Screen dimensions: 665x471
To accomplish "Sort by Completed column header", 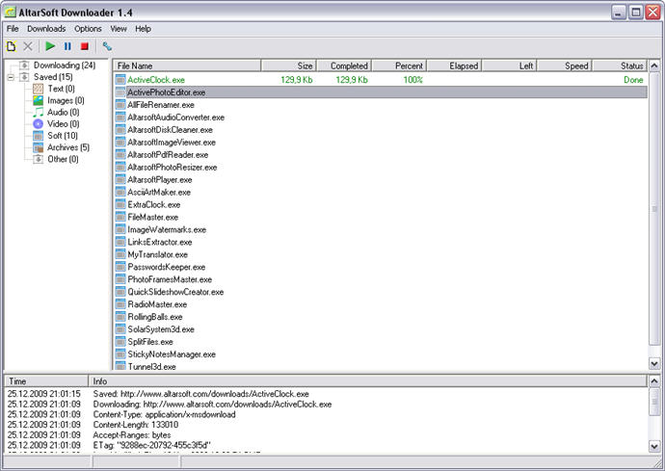I will click(x=344, y=66).
